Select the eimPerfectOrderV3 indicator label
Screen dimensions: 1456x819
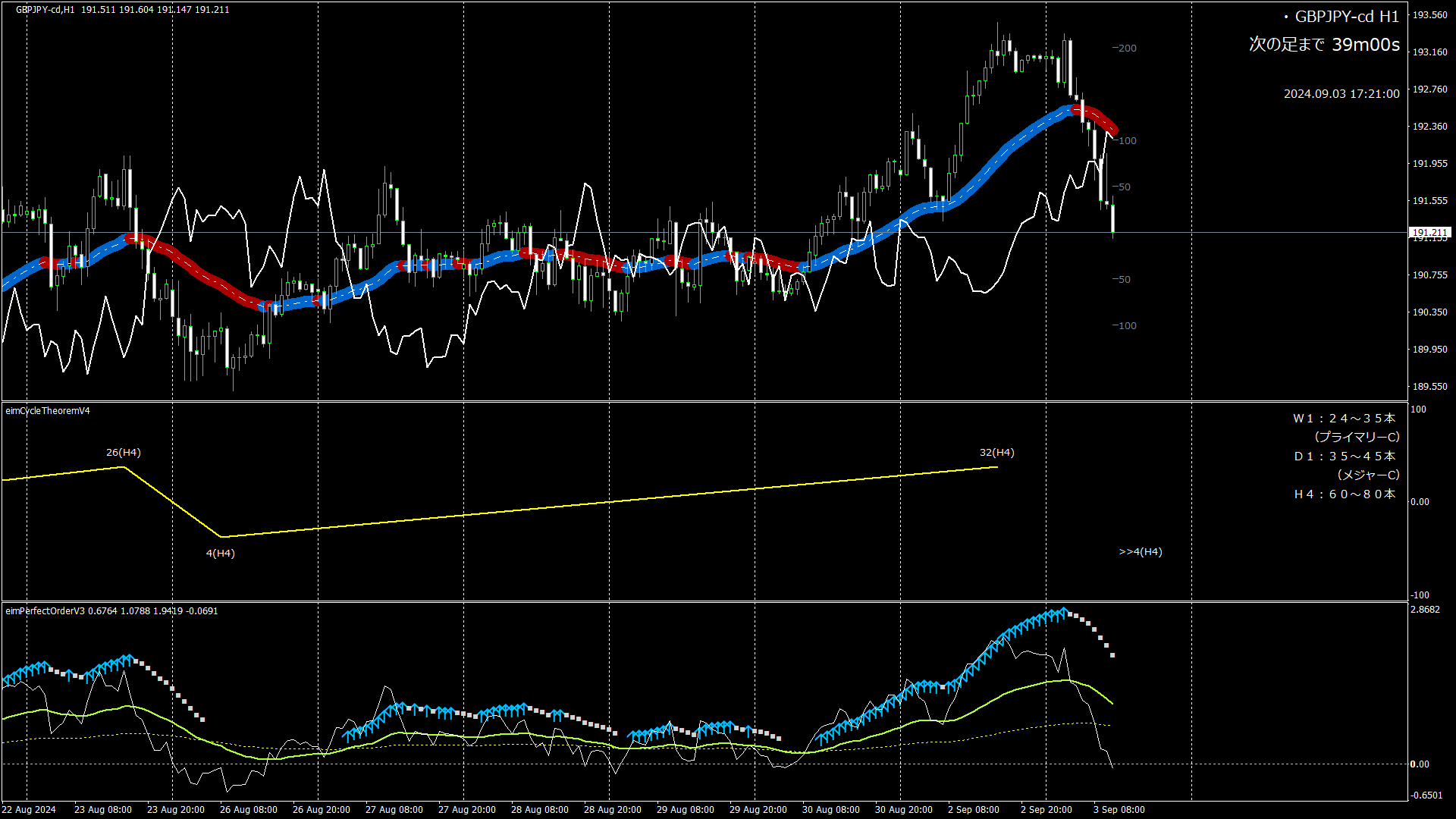45,611
